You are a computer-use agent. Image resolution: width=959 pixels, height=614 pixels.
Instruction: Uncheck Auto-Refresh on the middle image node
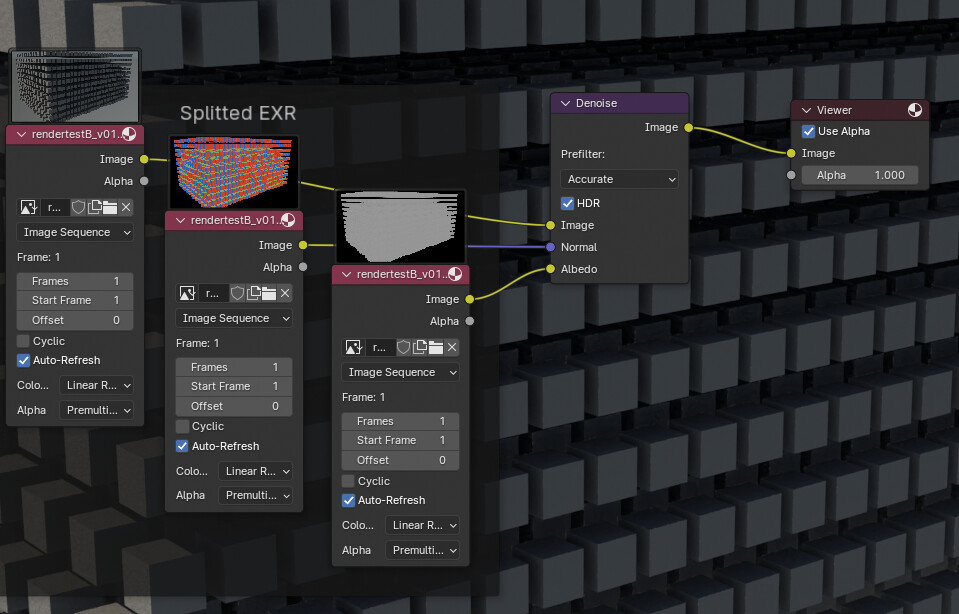(182, 446)
